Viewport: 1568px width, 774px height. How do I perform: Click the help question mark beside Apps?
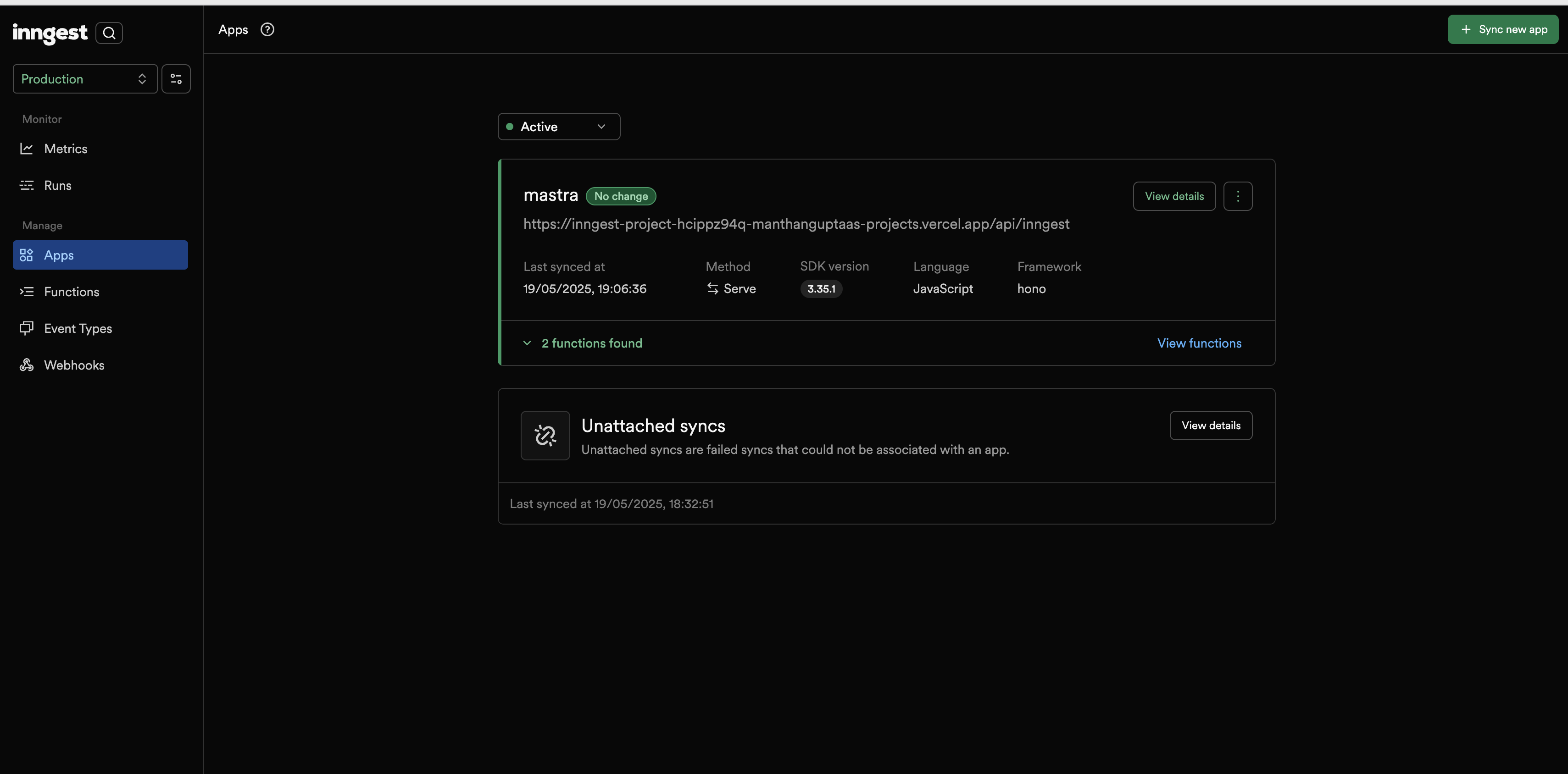pos(267,29)
